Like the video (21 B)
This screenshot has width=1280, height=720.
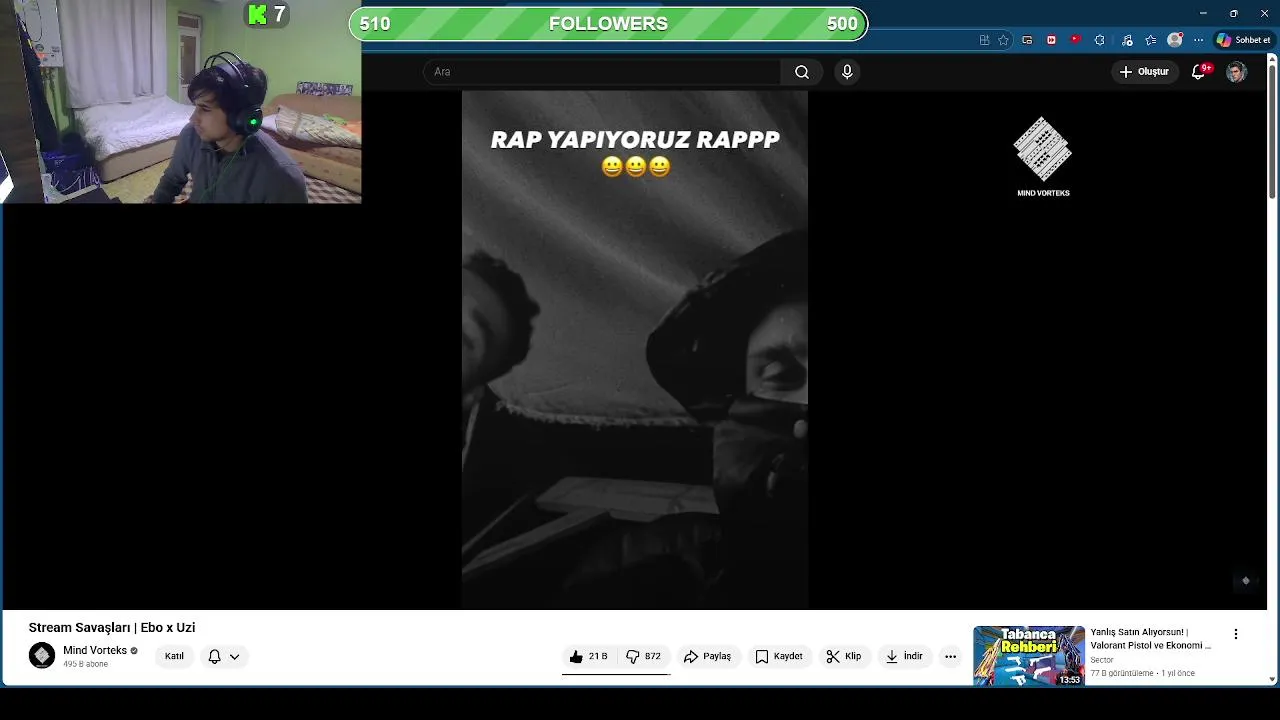(x=589, y=656)
